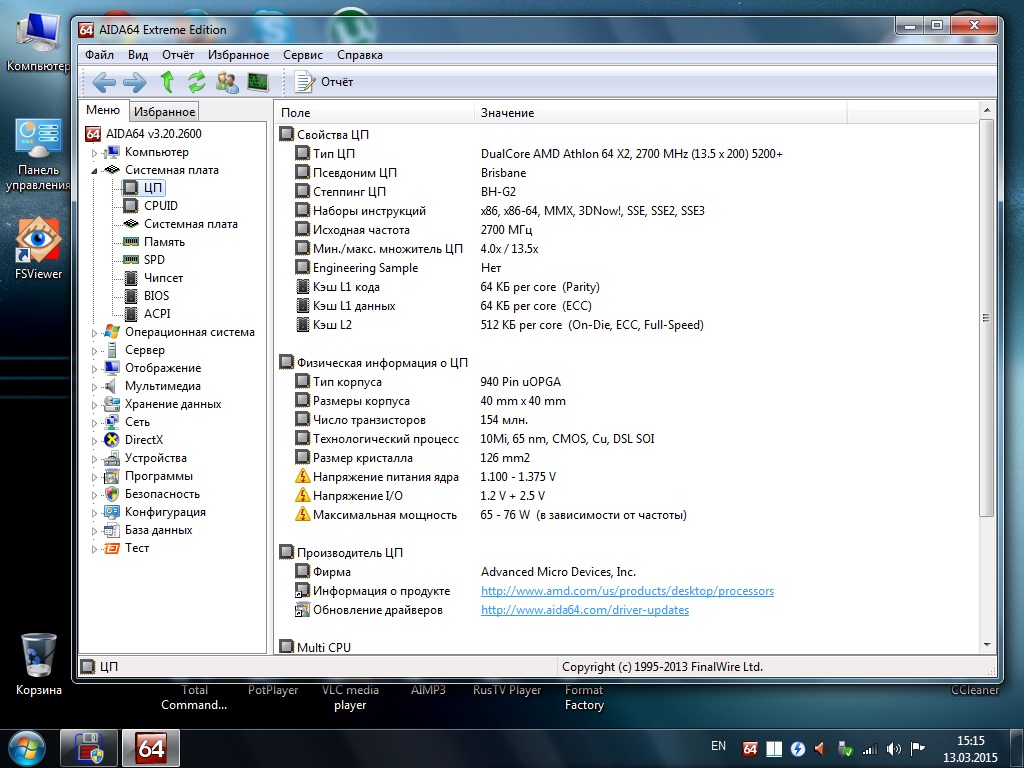Expand the Сервер tree node
The image size is (1024, 768).
tap(94, 351)
